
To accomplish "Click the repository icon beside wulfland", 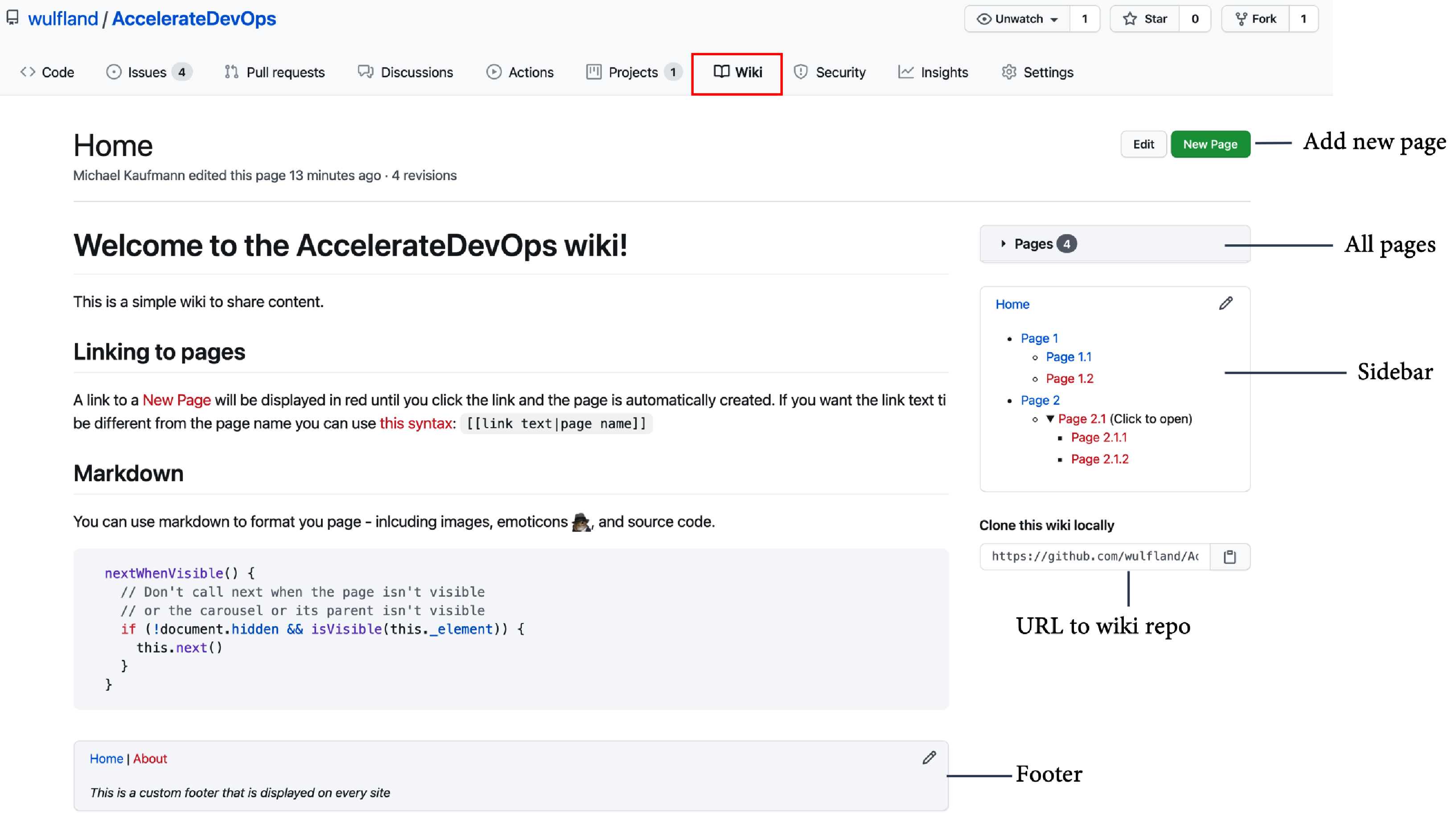I will tap(12, 18).
